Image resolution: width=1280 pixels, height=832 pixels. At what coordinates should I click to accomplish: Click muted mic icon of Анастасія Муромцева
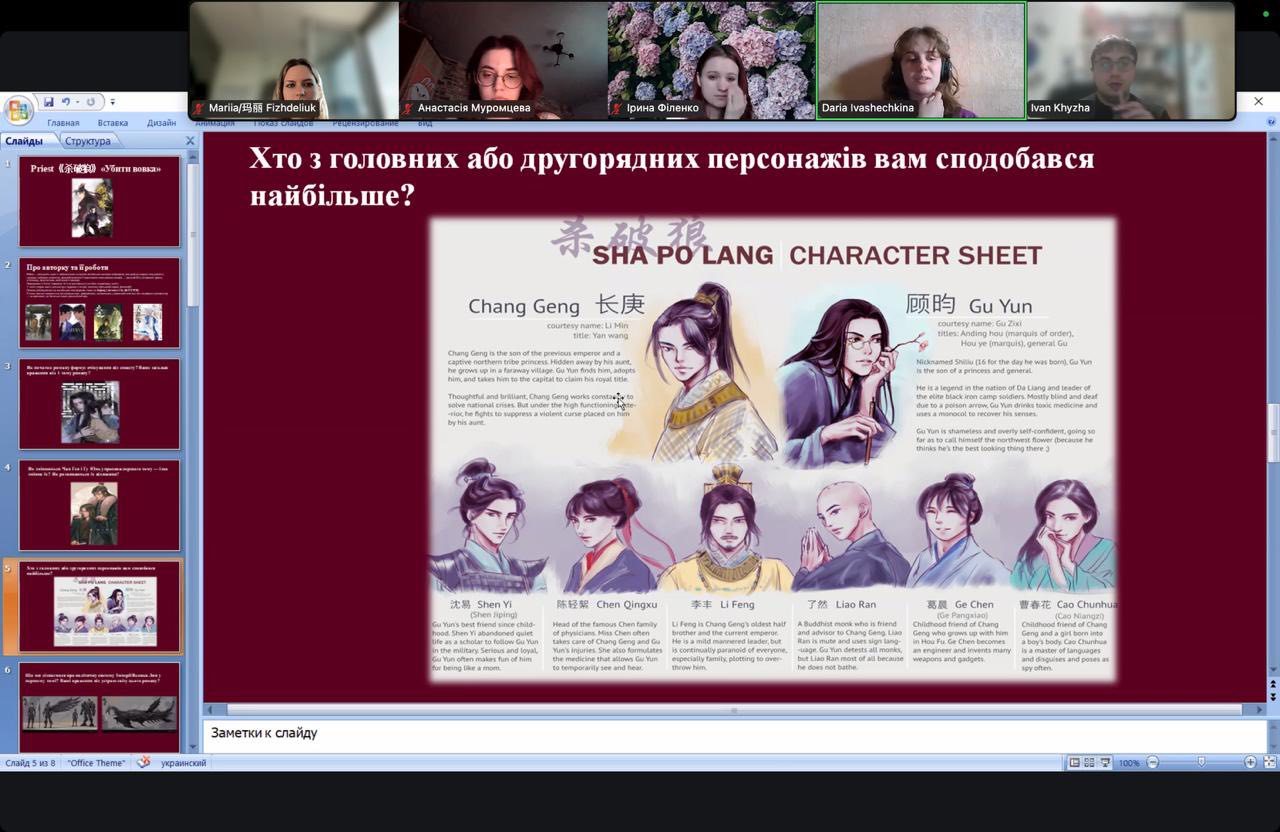[x=408, y=108]
